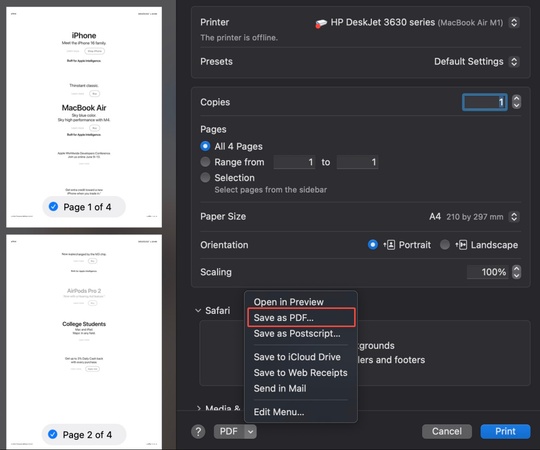Screen dimensions: 540x450
Task: Toggle the Page 1 of 4 checkmark
Action: coord(53,207)
